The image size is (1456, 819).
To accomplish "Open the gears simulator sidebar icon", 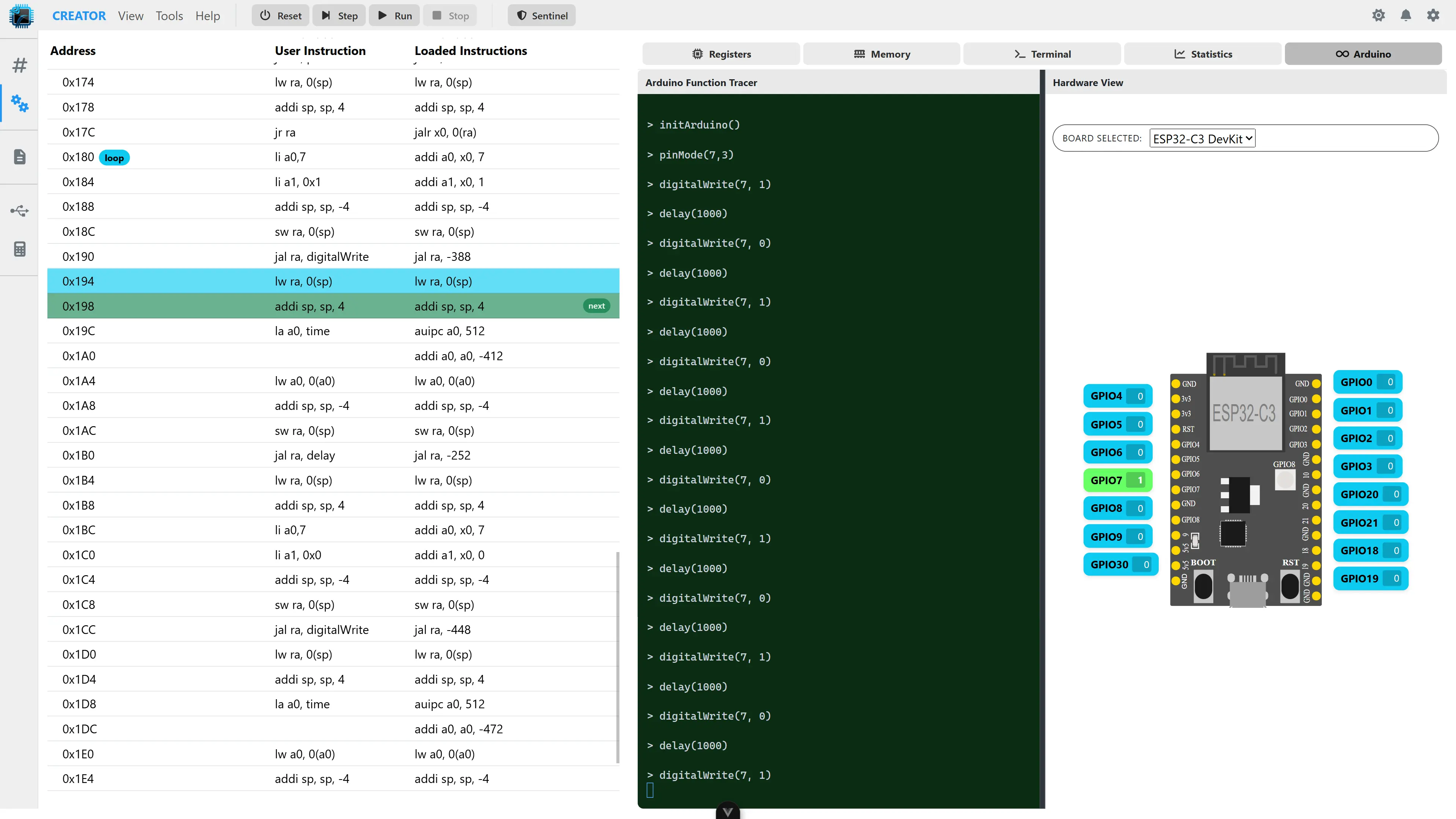I will (20, 104).
